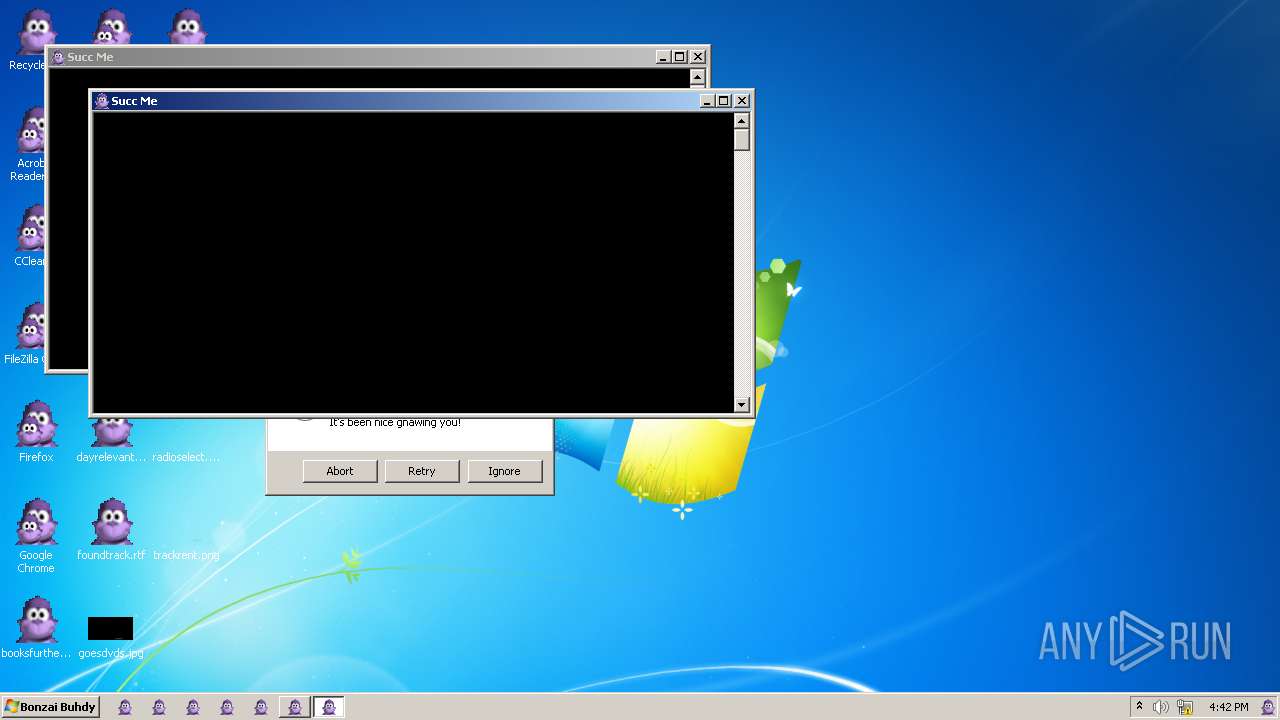The height and width of the screenshot is (720, 1280).
Task: Open the Bonzai Buhdy start button
Action: (x=50, y=707)
